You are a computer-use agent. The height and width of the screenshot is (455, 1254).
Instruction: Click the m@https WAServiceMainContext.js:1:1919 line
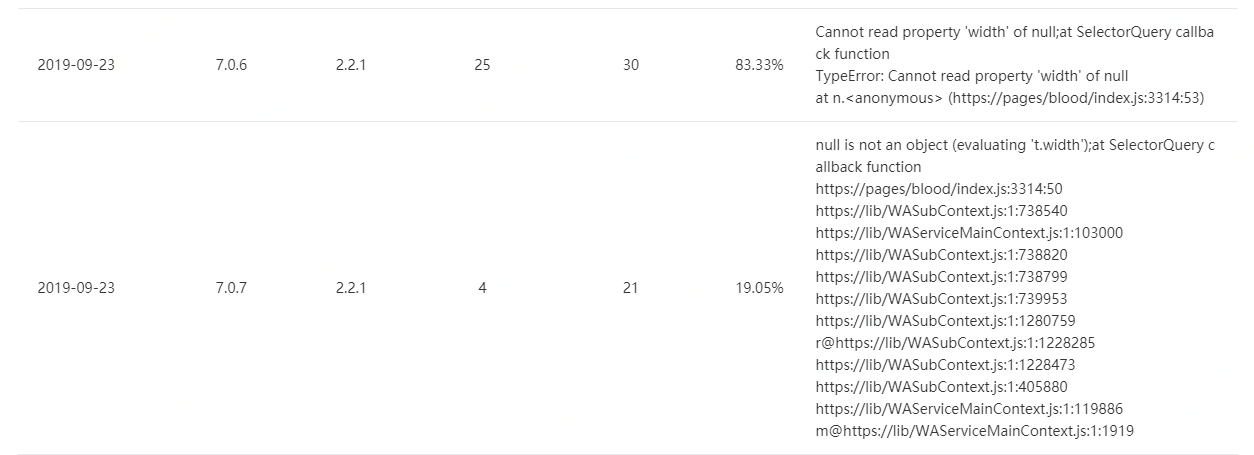pos(975,431)
